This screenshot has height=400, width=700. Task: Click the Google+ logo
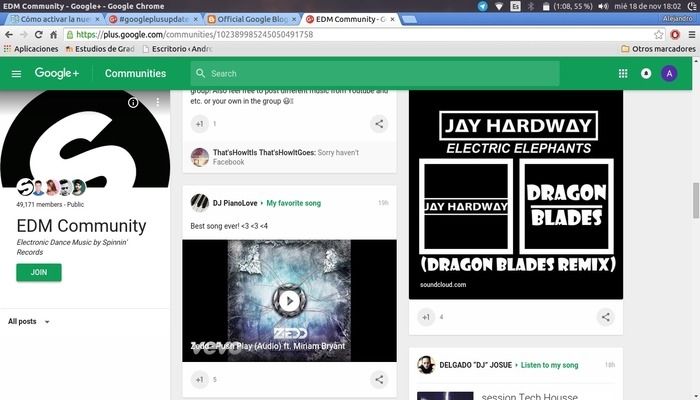click(57, 73)
